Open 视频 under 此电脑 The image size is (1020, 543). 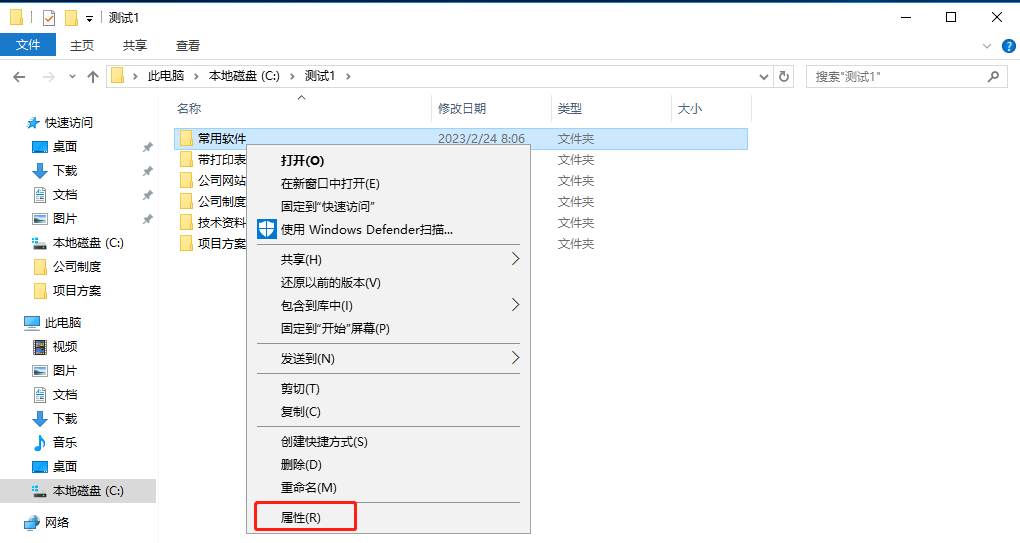(x=65, y=347)
